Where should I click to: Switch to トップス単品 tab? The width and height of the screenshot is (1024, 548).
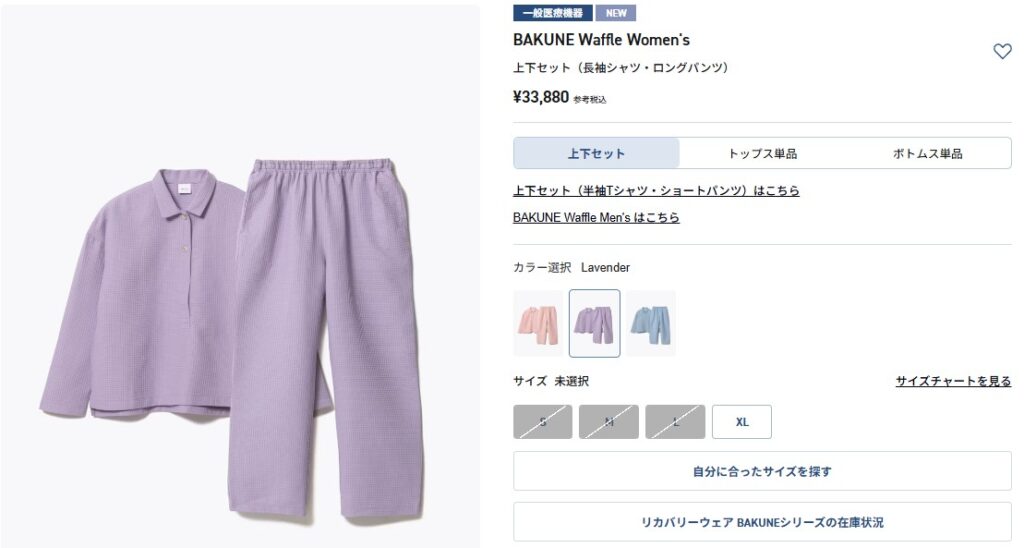tap(762, 153)
